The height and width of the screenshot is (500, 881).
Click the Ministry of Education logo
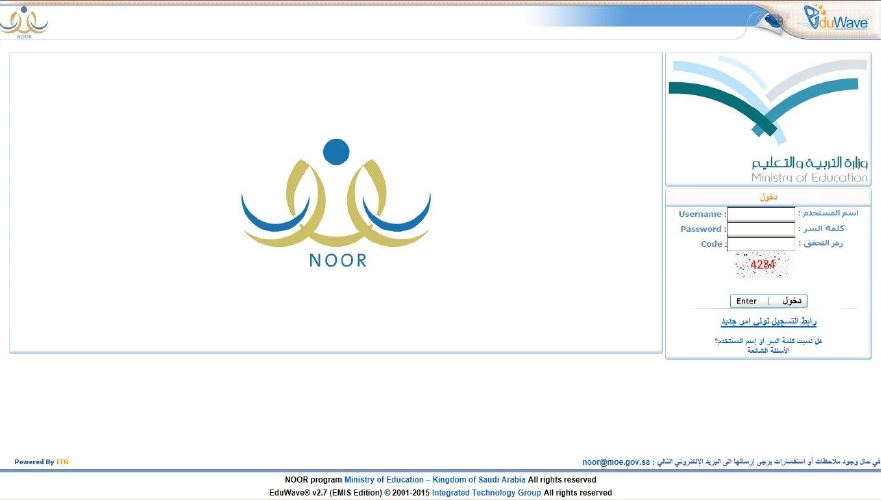[769, 119]
